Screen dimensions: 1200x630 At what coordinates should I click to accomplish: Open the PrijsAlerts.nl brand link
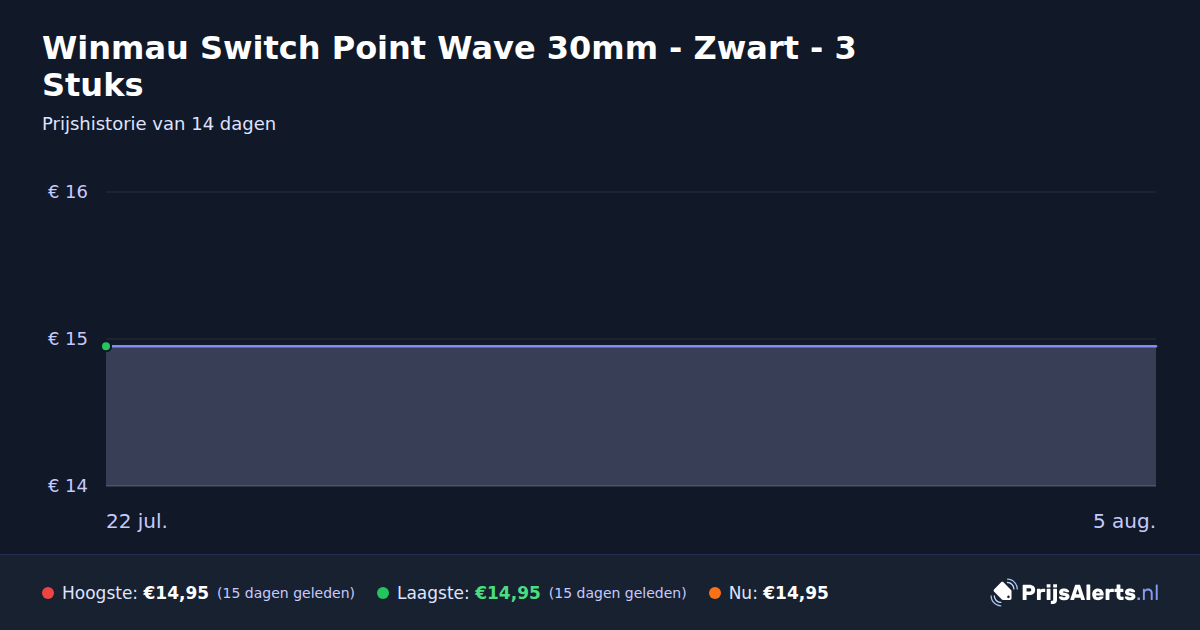click(1075, 593)
